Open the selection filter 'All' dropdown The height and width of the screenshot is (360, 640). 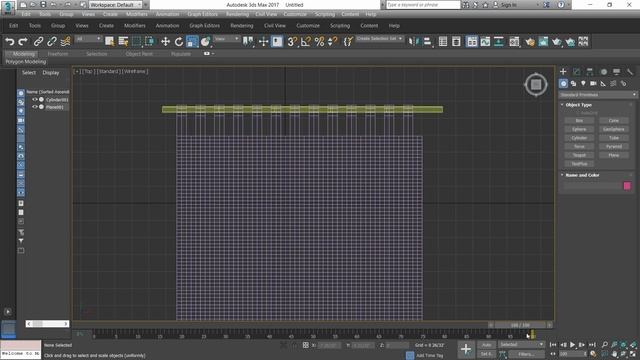coord(88,39)
